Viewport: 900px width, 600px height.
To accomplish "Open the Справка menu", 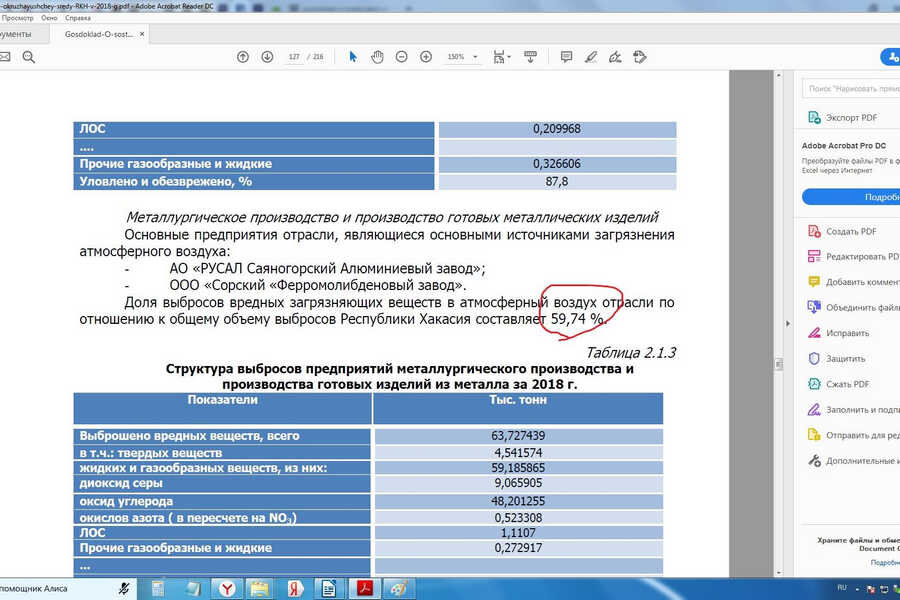I will (x=78, y=18).
